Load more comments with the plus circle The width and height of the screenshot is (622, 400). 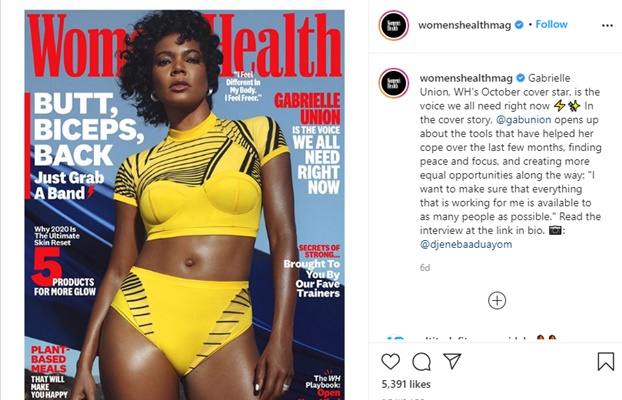coord(497,300)
